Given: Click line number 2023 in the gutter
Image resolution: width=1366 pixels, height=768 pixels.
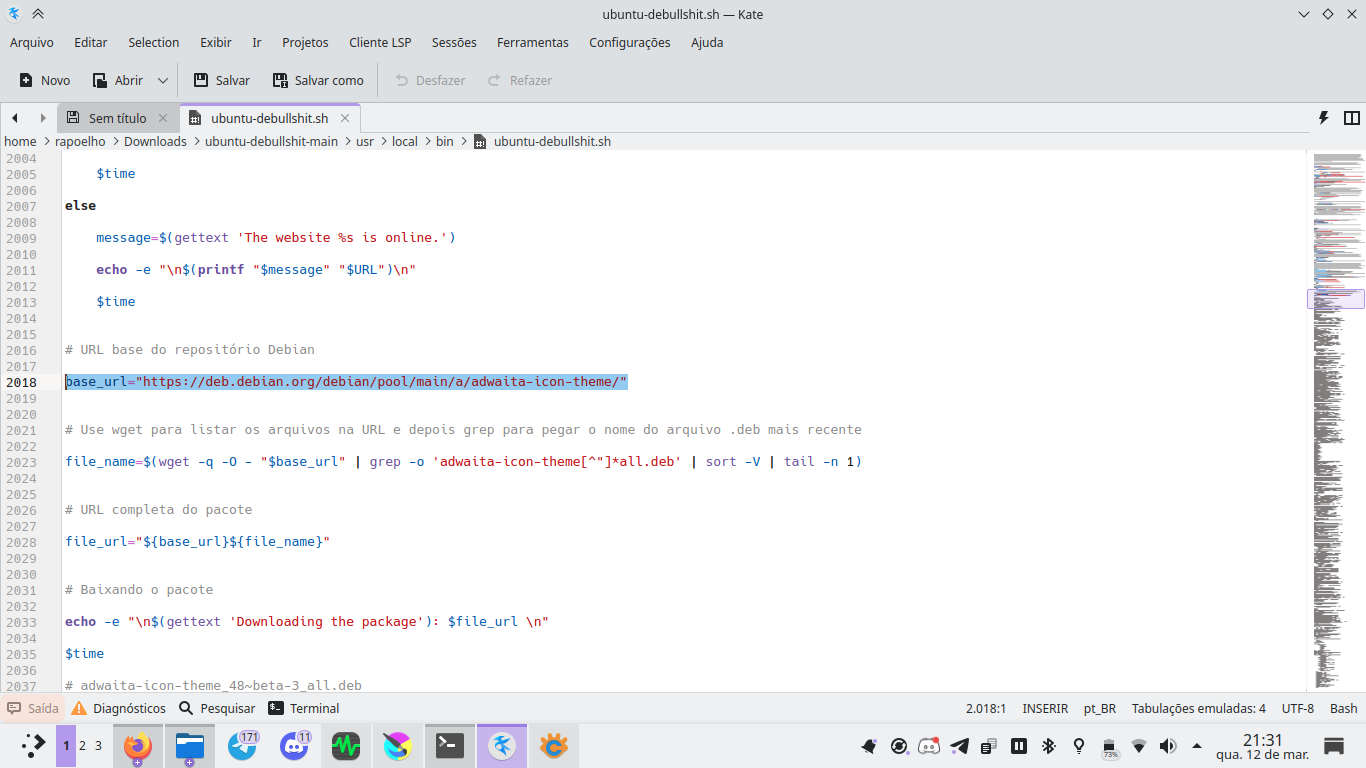Looking at the screenshot, I should point(21,462).
